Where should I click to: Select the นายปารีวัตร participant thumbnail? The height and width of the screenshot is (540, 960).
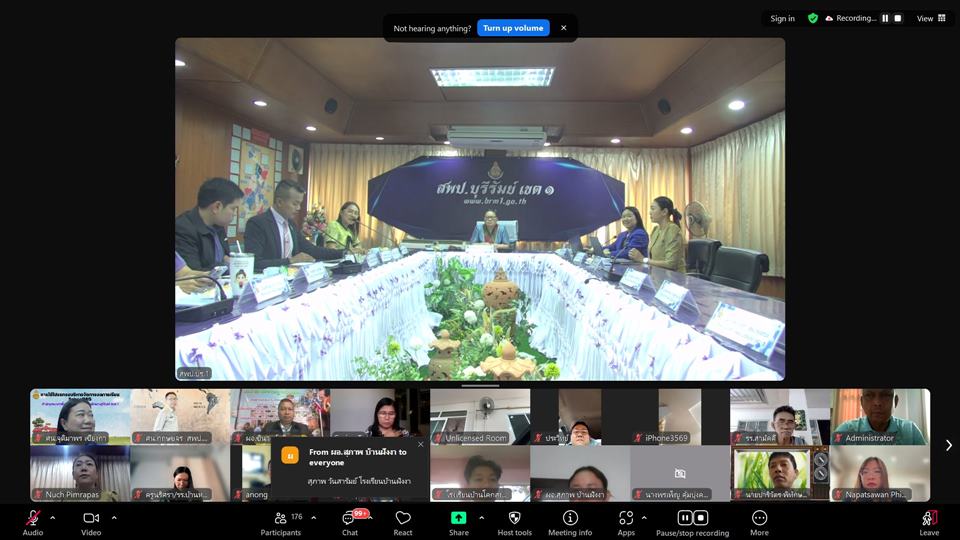(x=780, y=473)
